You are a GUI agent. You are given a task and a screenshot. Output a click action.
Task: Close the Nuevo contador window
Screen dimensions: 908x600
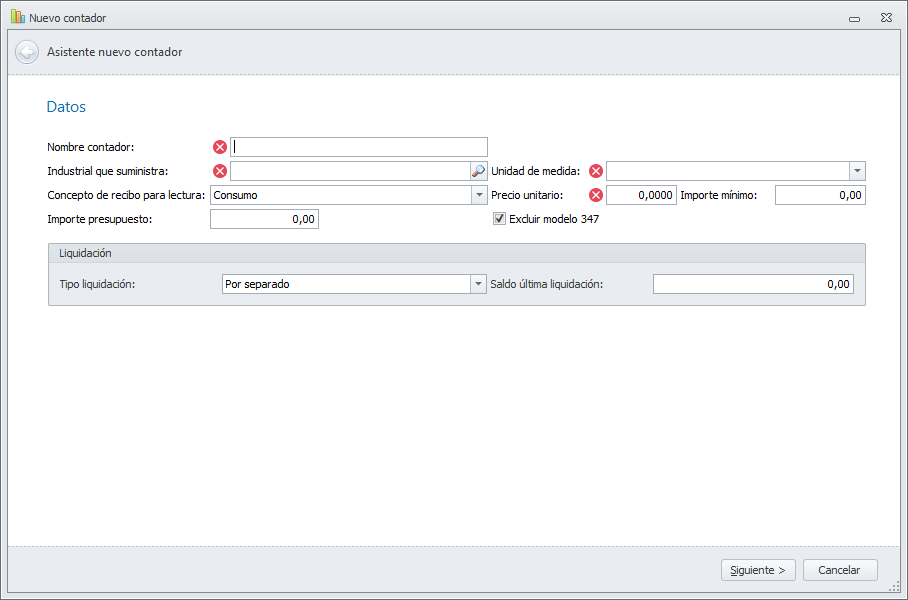[885, 17]
